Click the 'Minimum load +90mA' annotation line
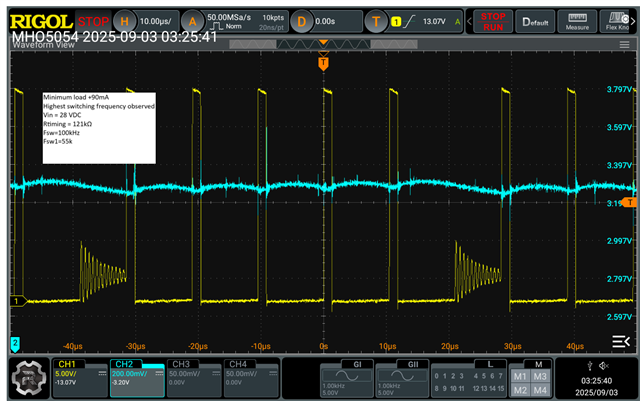Image resolution: width=640 pixels, height=401 pixels. click(76, 97)
